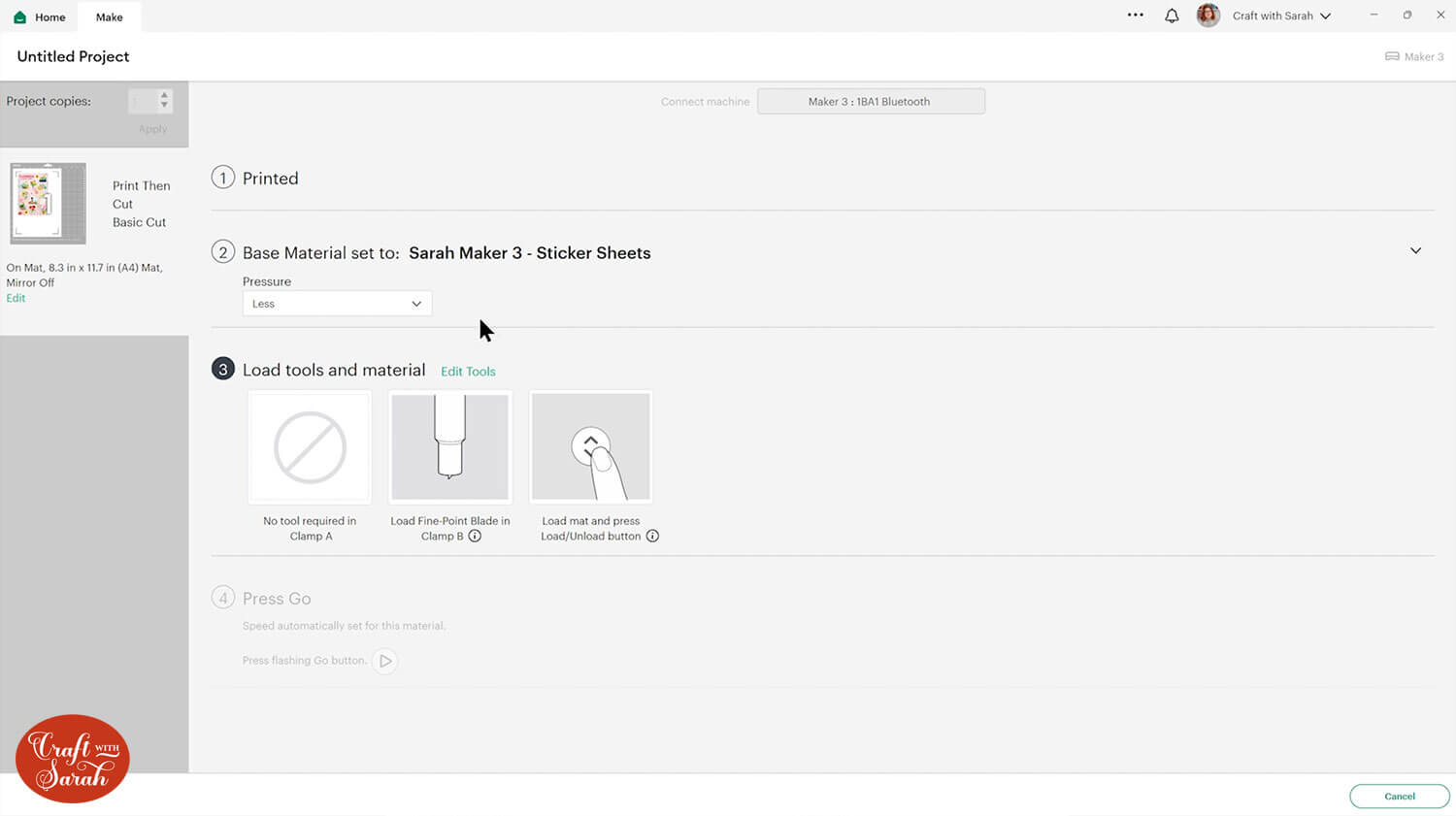Open the Home tab

click(40, 16)
